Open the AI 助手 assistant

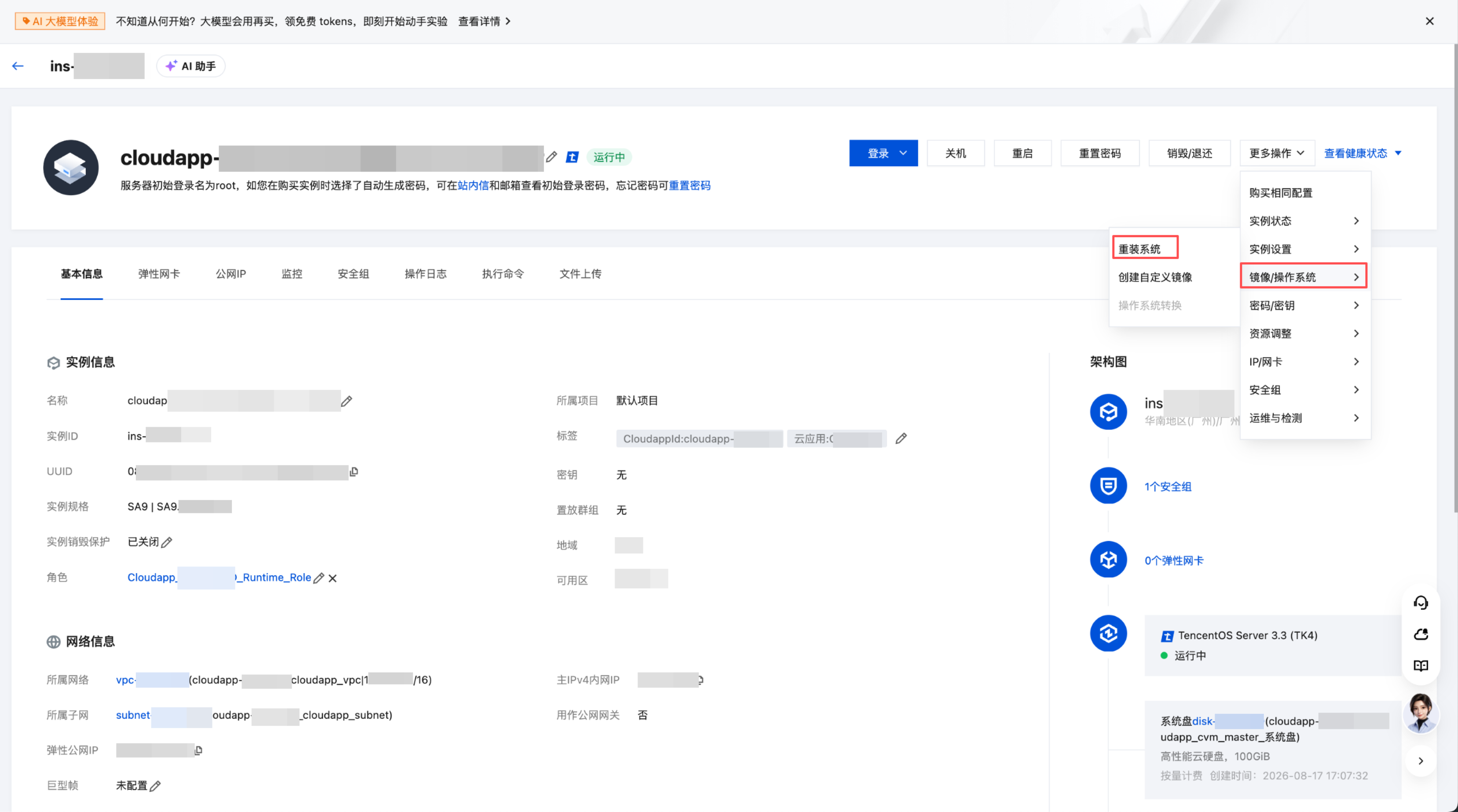[191, 66]
